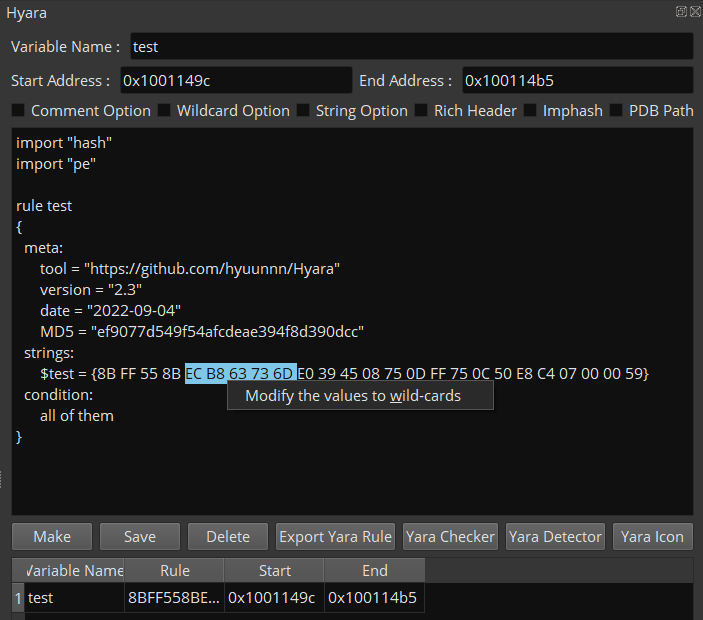Click the Make button
This screenshot has width=703, height=620.
pos(52,537)
